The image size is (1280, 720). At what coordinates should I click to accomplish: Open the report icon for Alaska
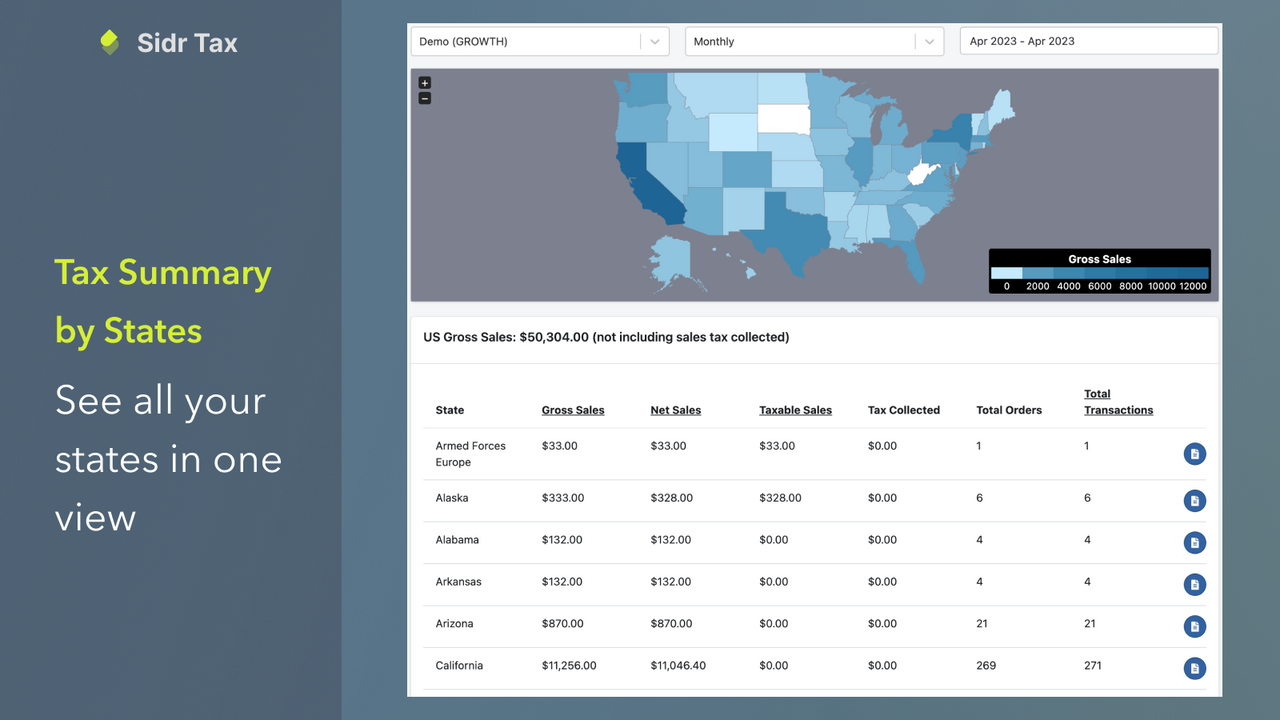pos(1195,501)
